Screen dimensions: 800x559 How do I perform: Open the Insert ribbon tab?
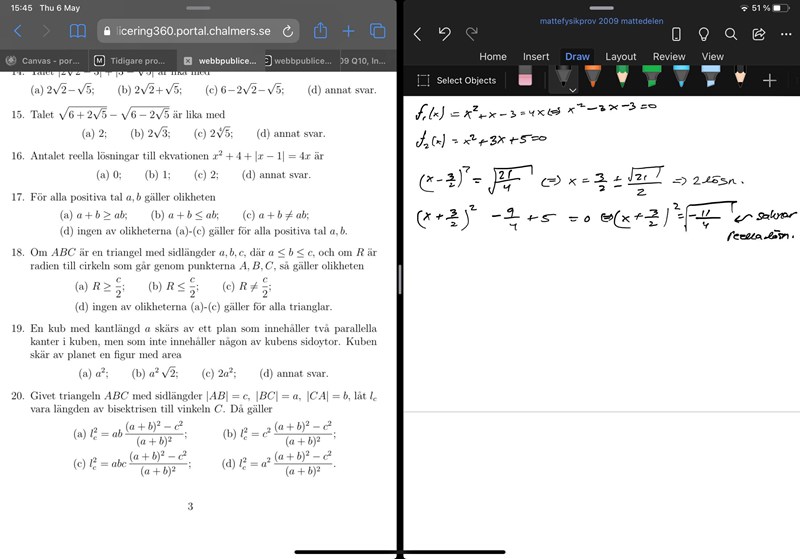click(x=536, y=57)
